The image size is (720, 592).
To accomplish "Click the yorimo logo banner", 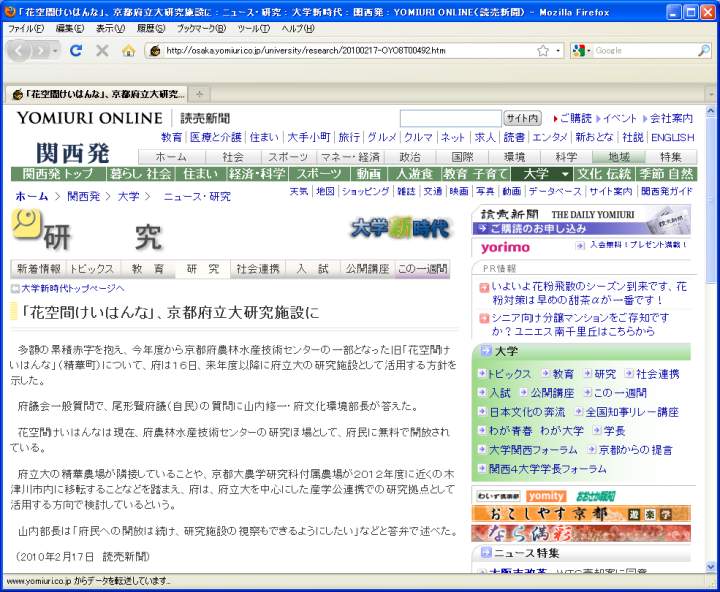I will click(506, 246).
